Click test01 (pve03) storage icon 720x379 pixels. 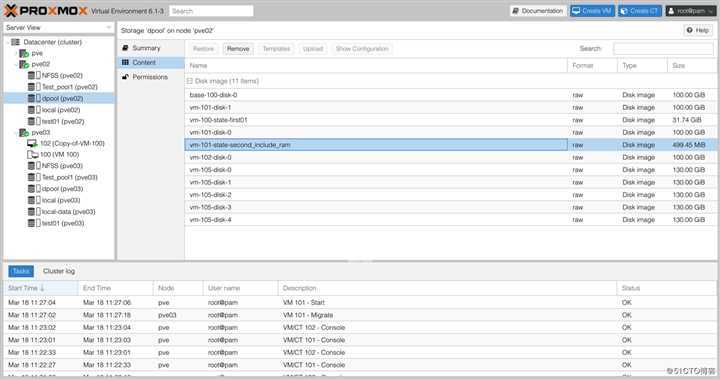tap(34, 223)
